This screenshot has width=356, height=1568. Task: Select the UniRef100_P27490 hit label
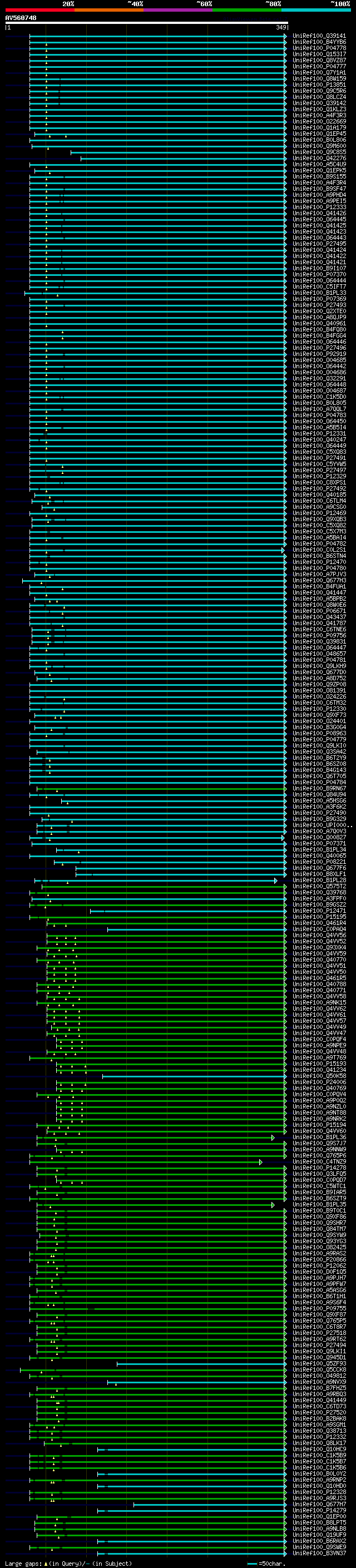tap(319, 813)
